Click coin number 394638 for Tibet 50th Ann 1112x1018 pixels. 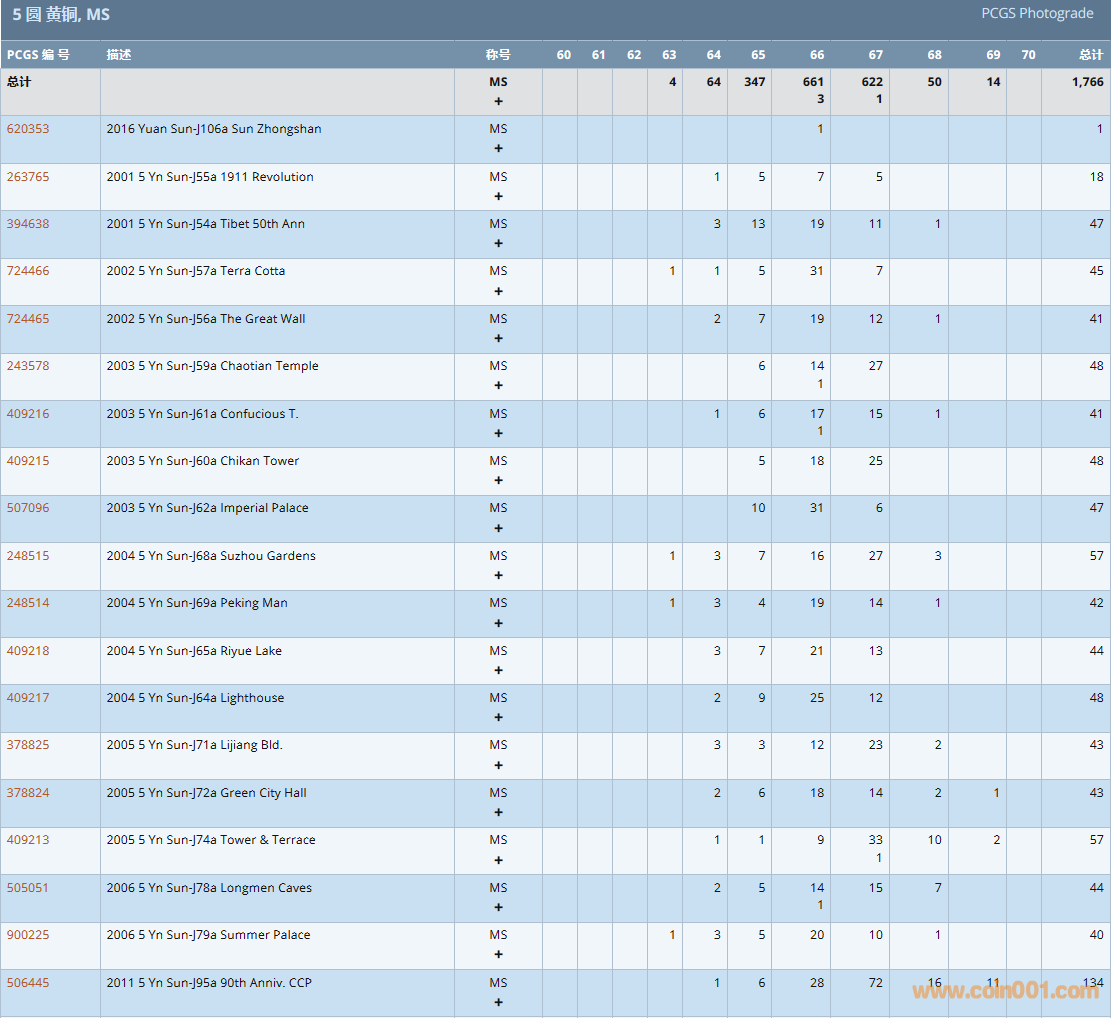[x=28, y=224]
